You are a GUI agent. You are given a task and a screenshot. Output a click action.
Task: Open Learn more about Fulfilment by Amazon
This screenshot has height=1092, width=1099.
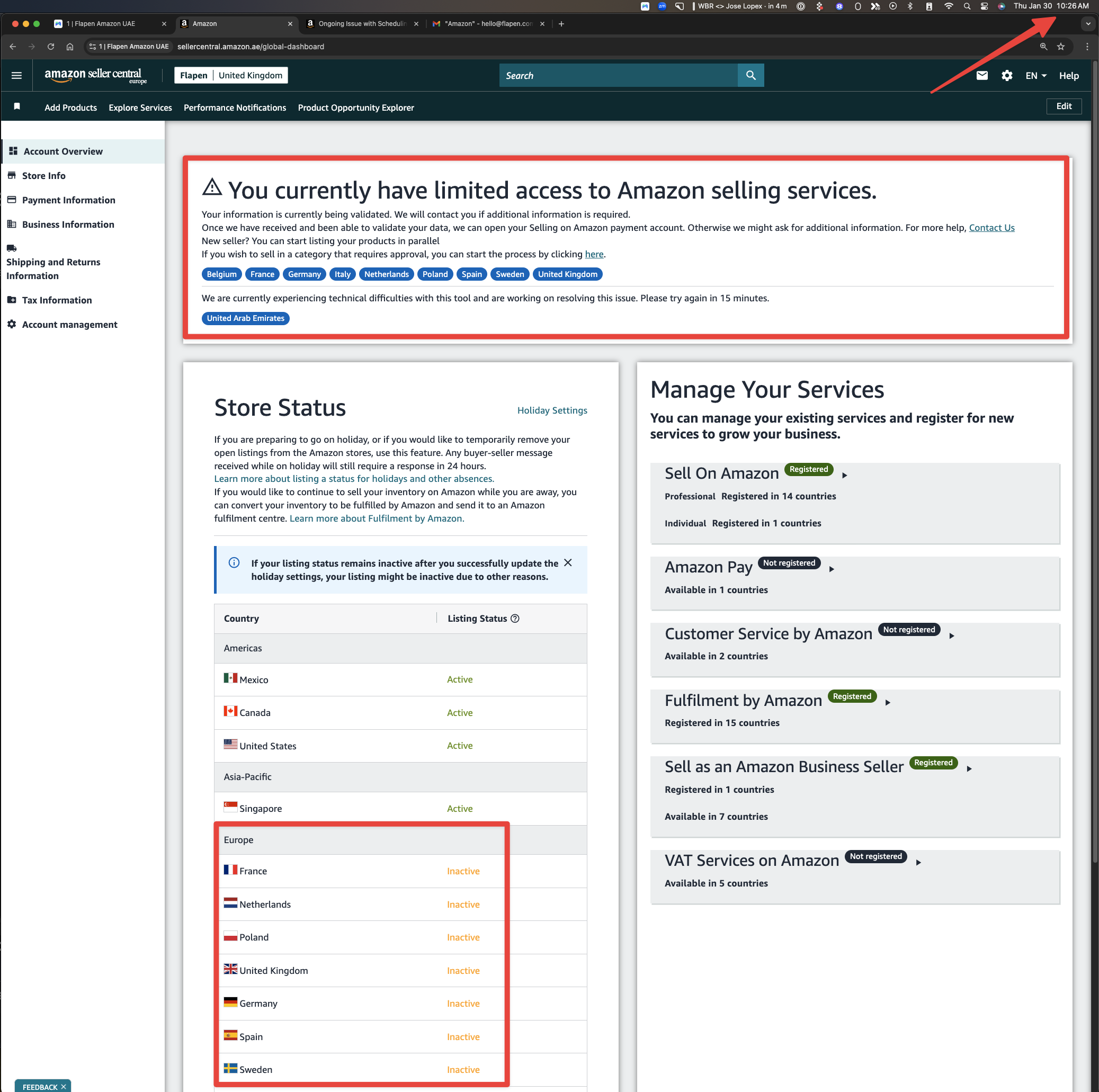pos(377,518)
